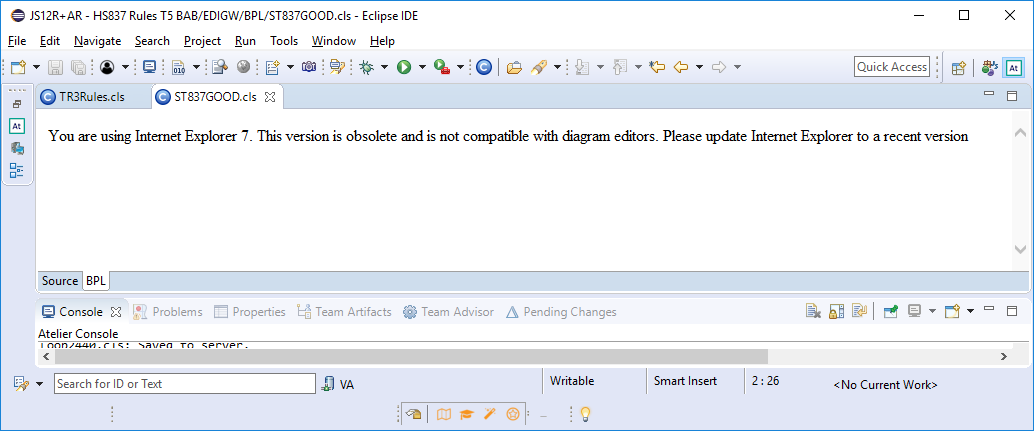Viewport: 1034px width, 431px height.
Task: Click inside Search for ID or Text field
Action: [x=185, y=384]
